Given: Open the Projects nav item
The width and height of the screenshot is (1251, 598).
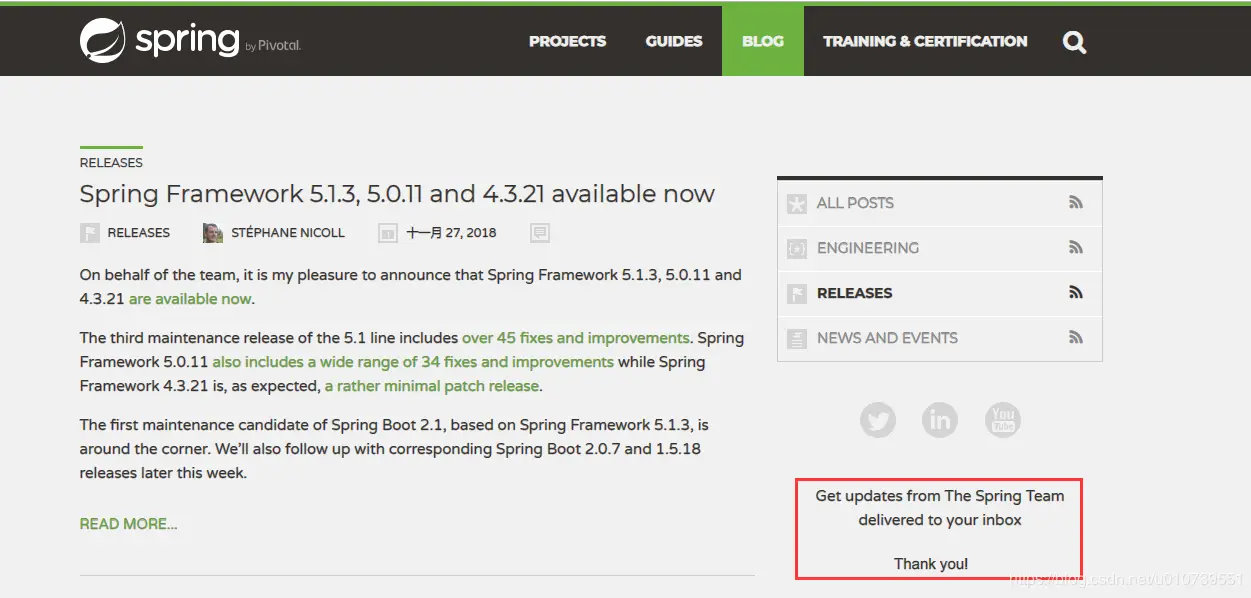Looking at the screenshot, I should click(x=567, y=41).
